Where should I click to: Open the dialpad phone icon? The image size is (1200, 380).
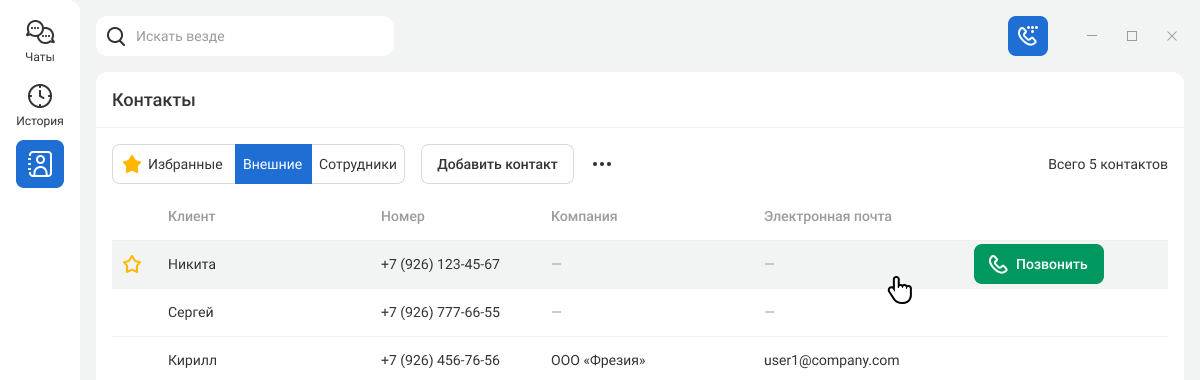pos(1028,36)
